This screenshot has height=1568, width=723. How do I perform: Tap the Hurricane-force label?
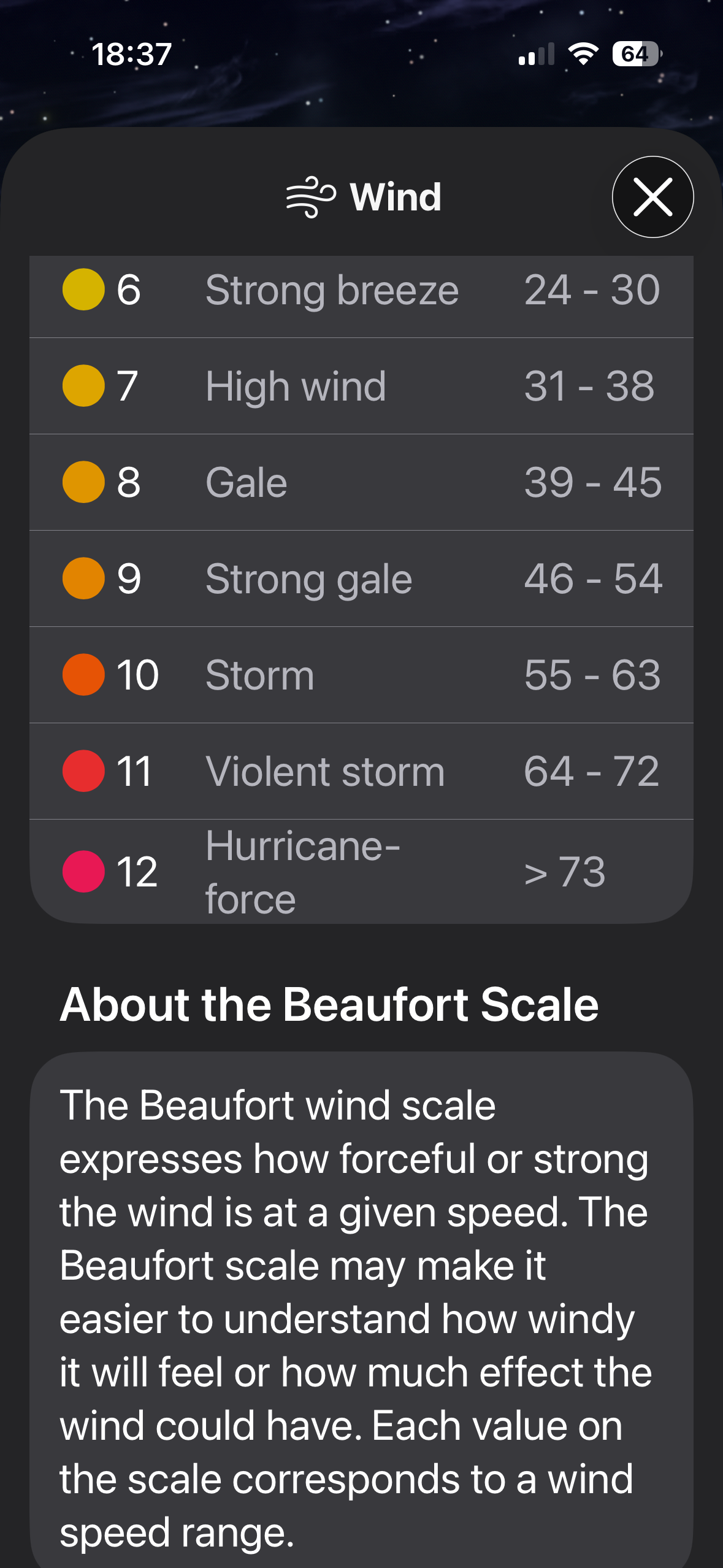pyautogui.click(x=302, y=871)
